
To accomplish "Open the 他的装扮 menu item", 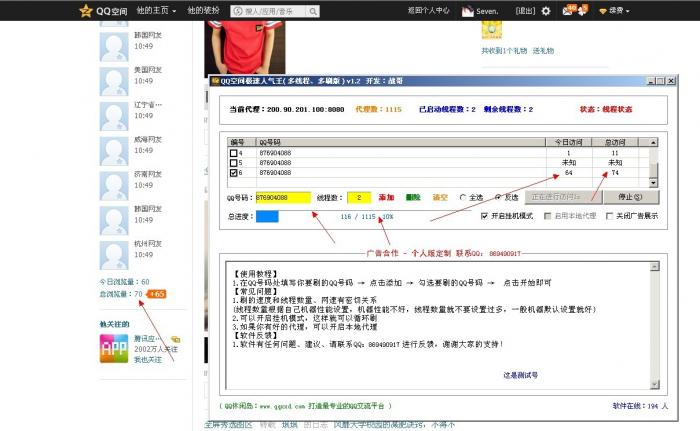I will click(x=203, y=10).
